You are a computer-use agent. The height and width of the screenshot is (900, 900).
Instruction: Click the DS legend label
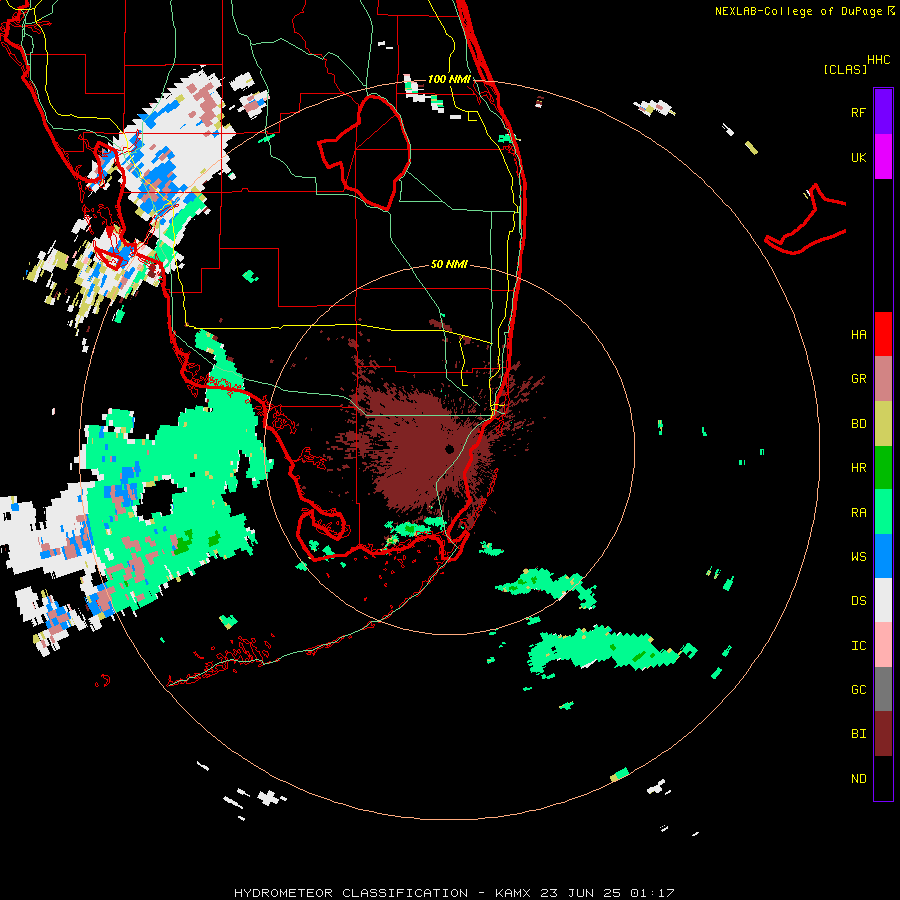[858, 600]
